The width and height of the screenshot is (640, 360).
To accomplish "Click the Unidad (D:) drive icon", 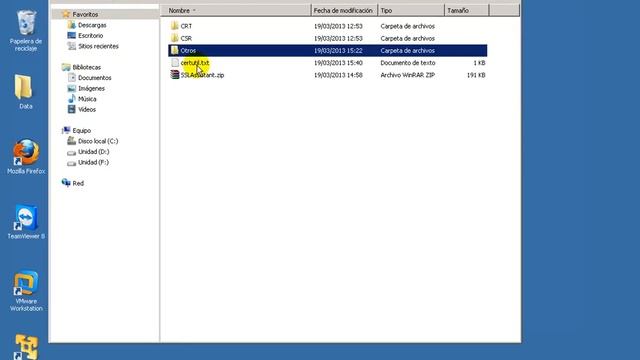I will coord(72,152).
